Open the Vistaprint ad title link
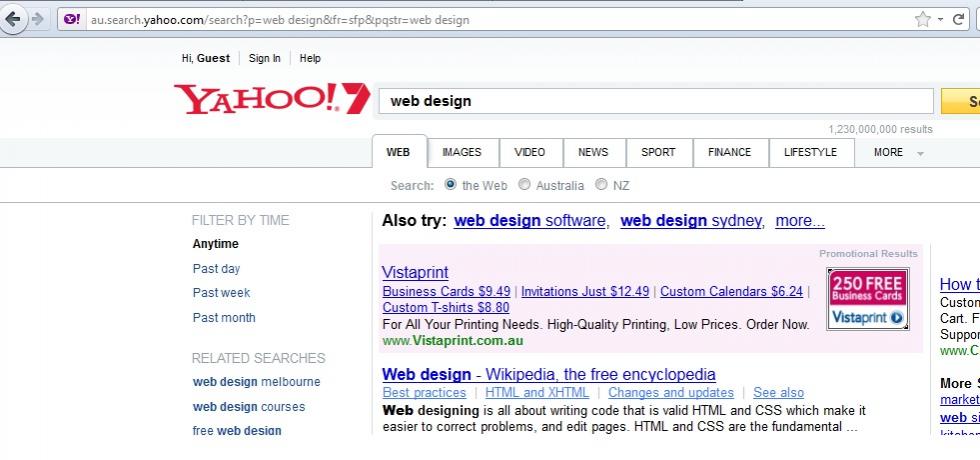Viewport: 980px width, 460px height. (x=415, y=272)
